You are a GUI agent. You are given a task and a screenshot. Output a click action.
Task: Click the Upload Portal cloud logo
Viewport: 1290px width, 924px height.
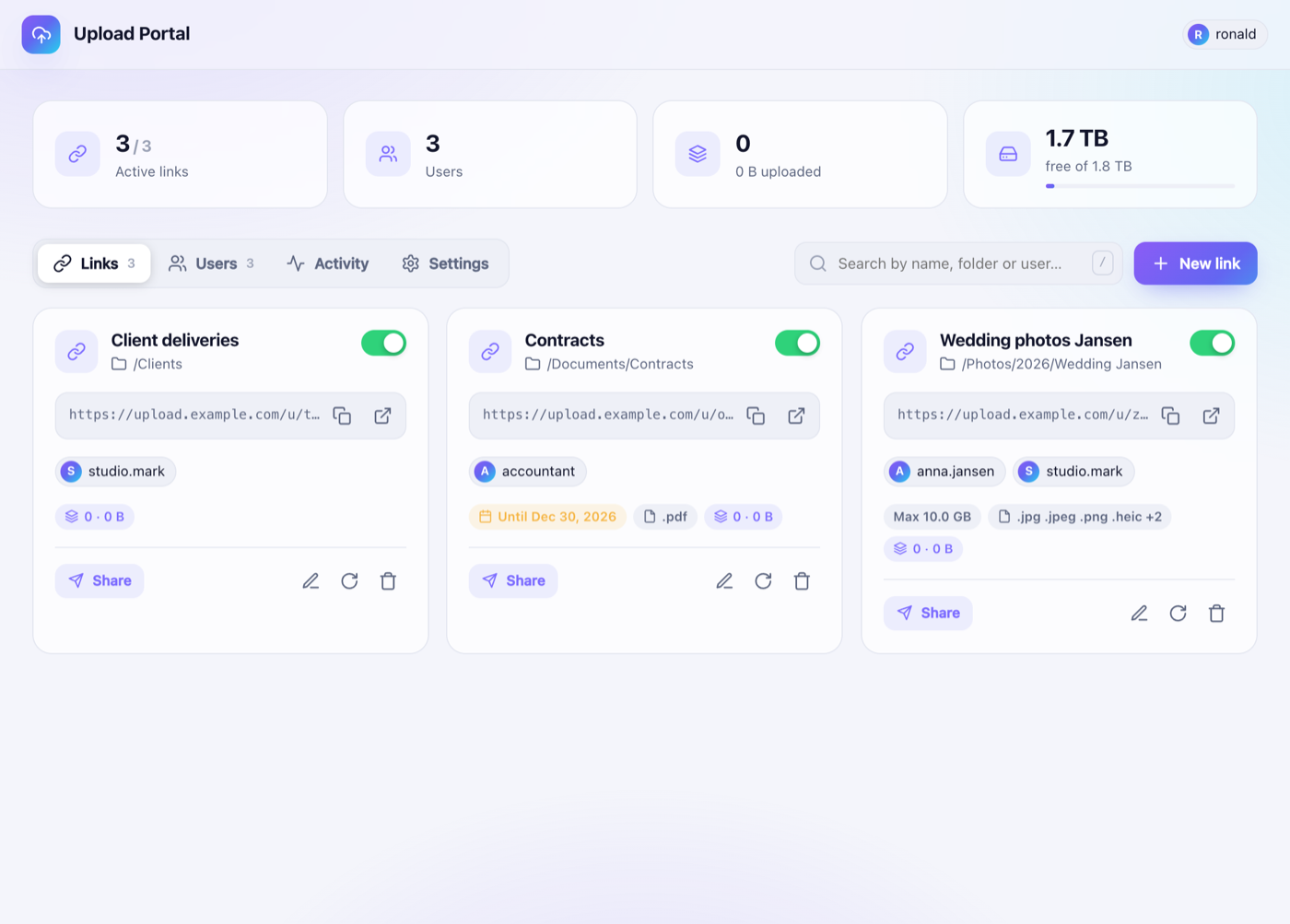41,34
